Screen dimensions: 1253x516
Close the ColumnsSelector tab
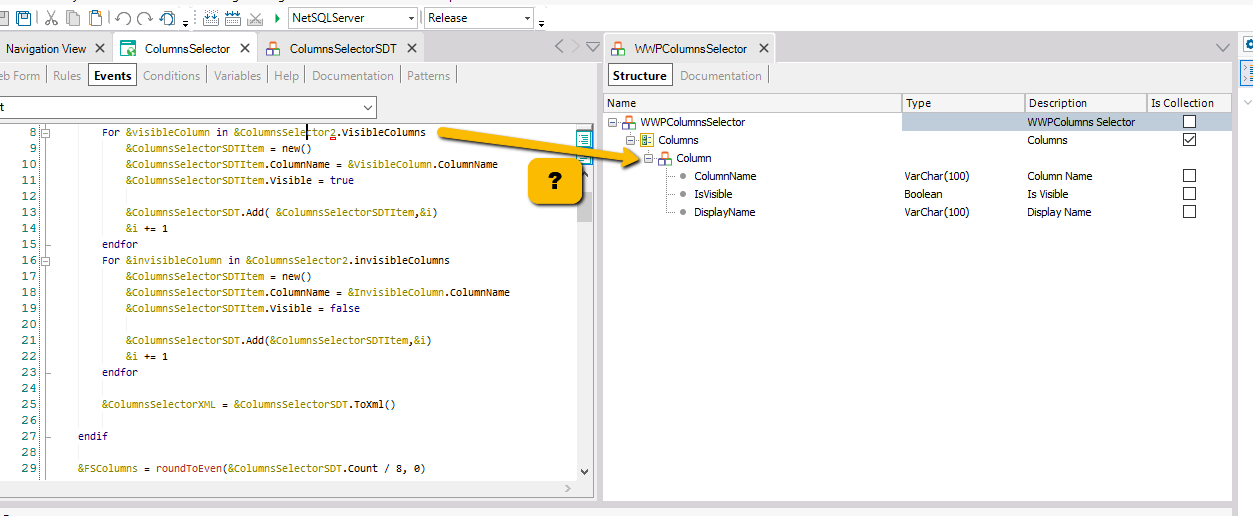[x=244, y=48]
